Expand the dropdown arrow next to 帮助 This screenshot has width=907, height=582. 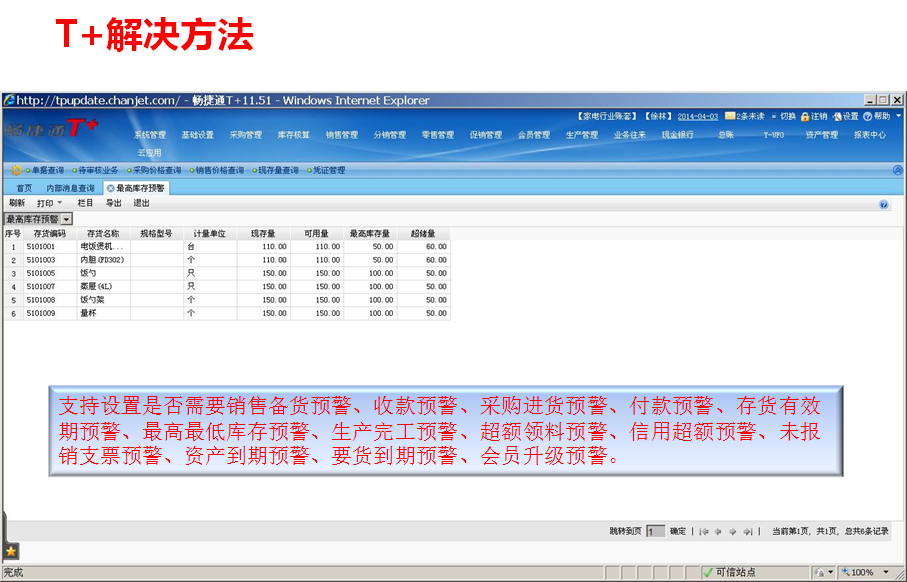(x=898, y=116)
